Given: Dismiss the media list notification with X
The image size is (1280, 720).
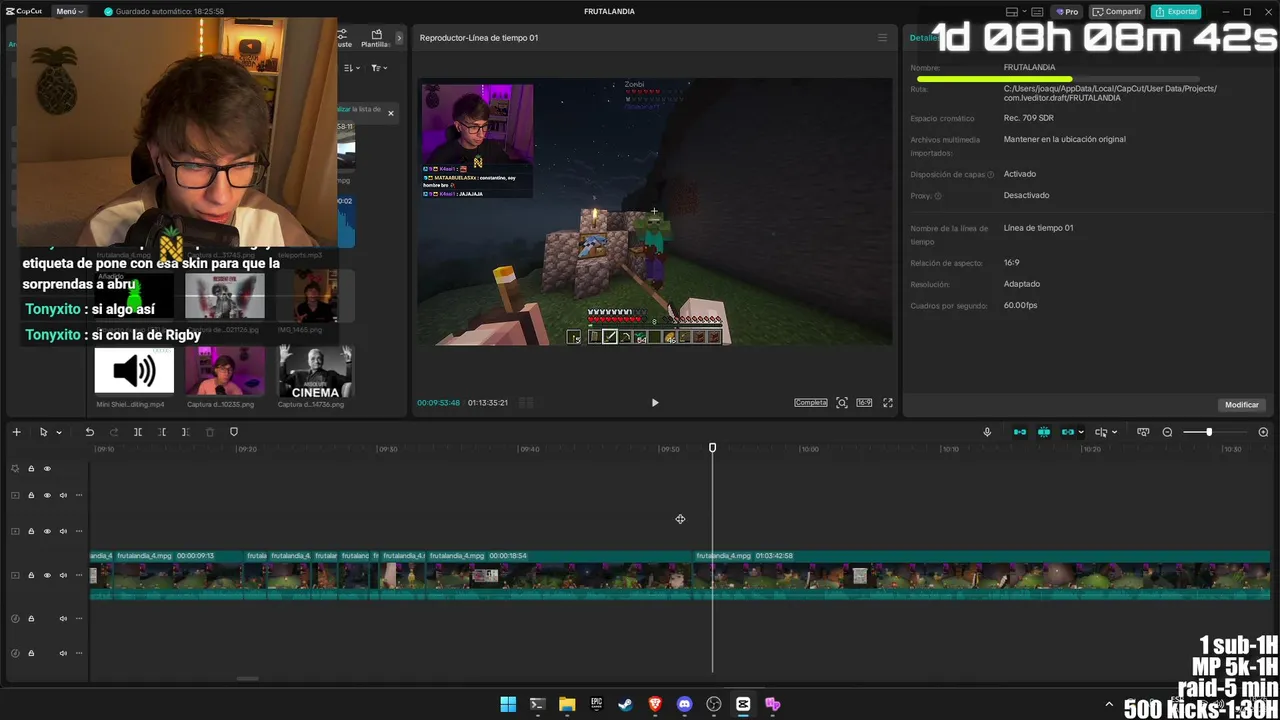Looking at the screenshot, I should click(x=391, y=113).
